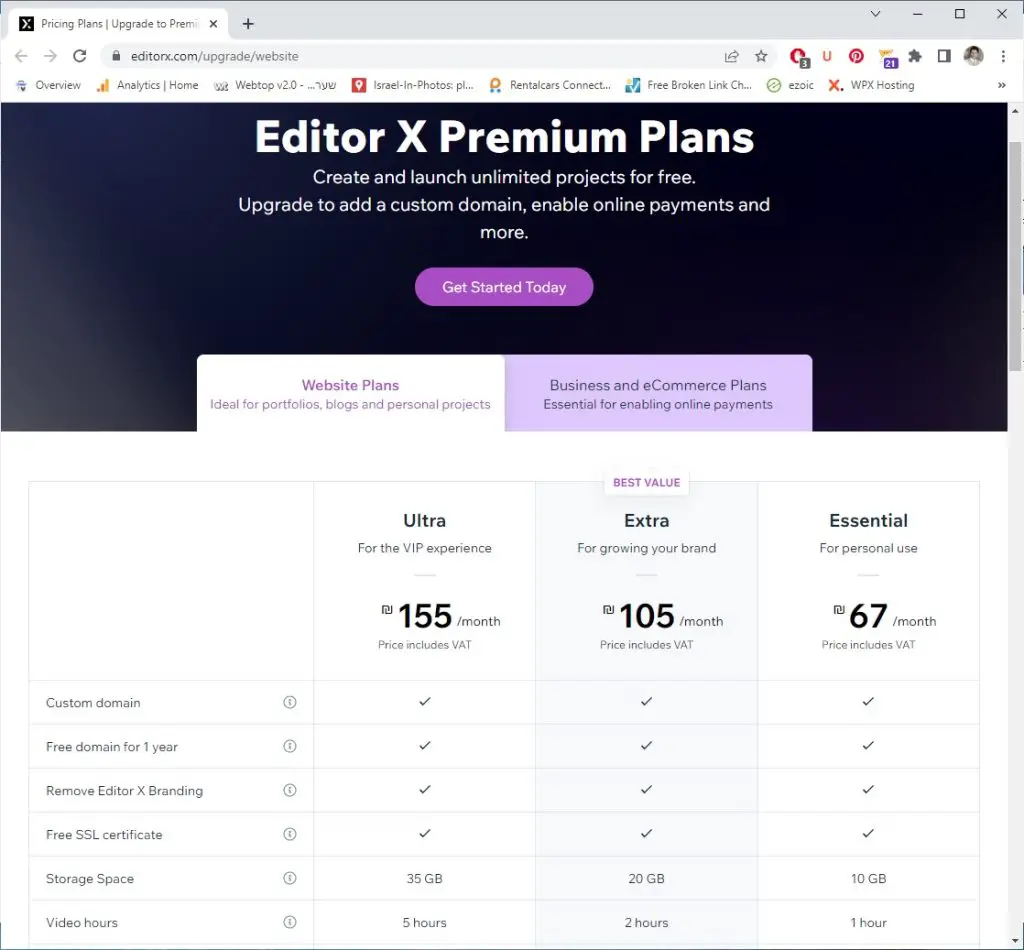Screen dimensions: 1024x950
Task: Open the ezoic bookmark
Action: click(x=790, y=85)
